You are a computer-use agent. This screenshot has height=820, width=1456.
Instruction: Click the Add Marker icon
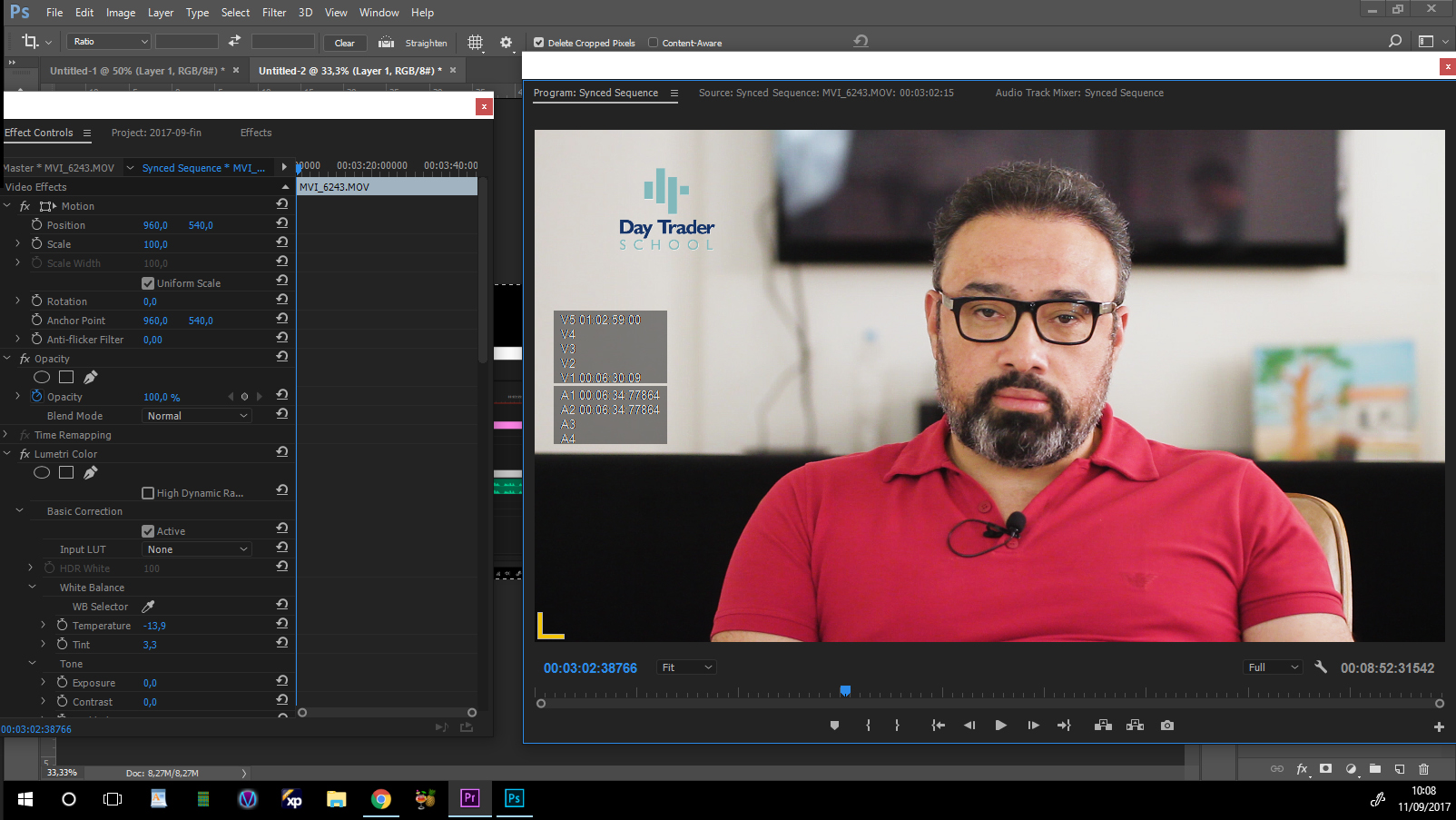(x=834, y=726)
